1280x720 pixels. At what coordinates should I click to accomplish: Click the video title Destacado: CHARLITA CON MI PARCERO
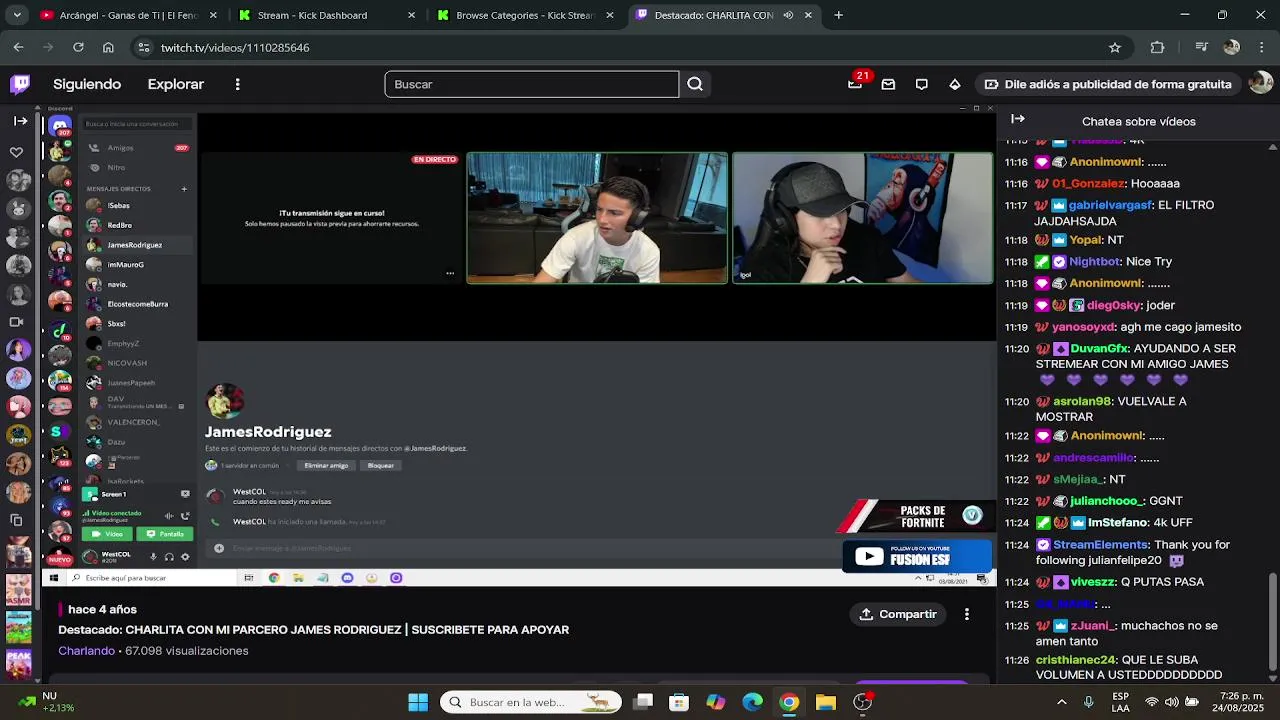(x=313, y=630)
